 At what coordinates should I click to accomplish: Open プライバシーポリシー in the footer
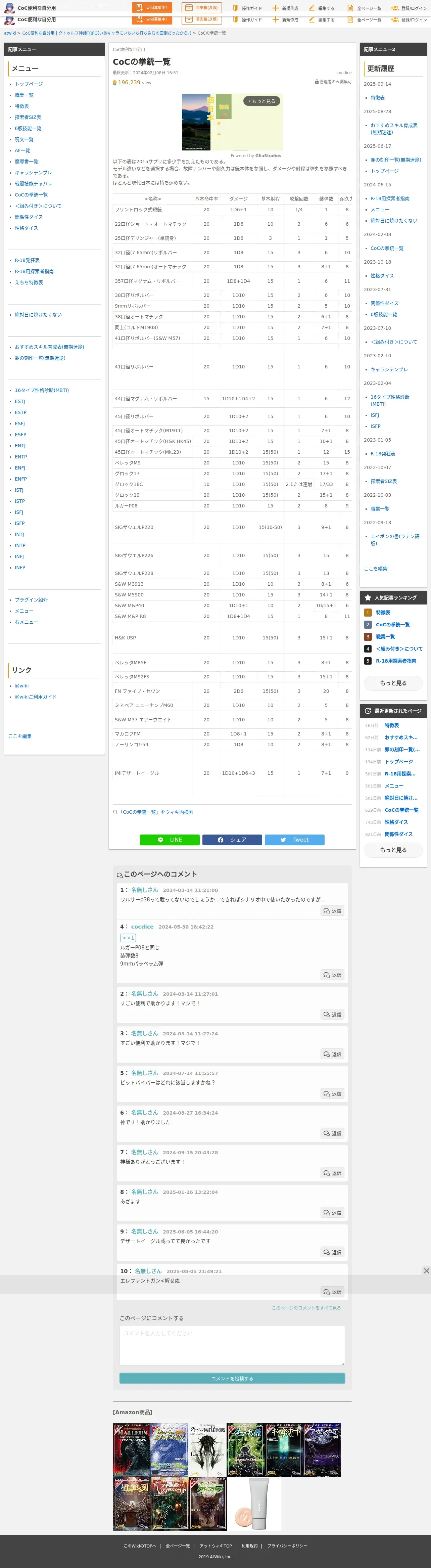pyautogui.click(x=287, y=1546)
